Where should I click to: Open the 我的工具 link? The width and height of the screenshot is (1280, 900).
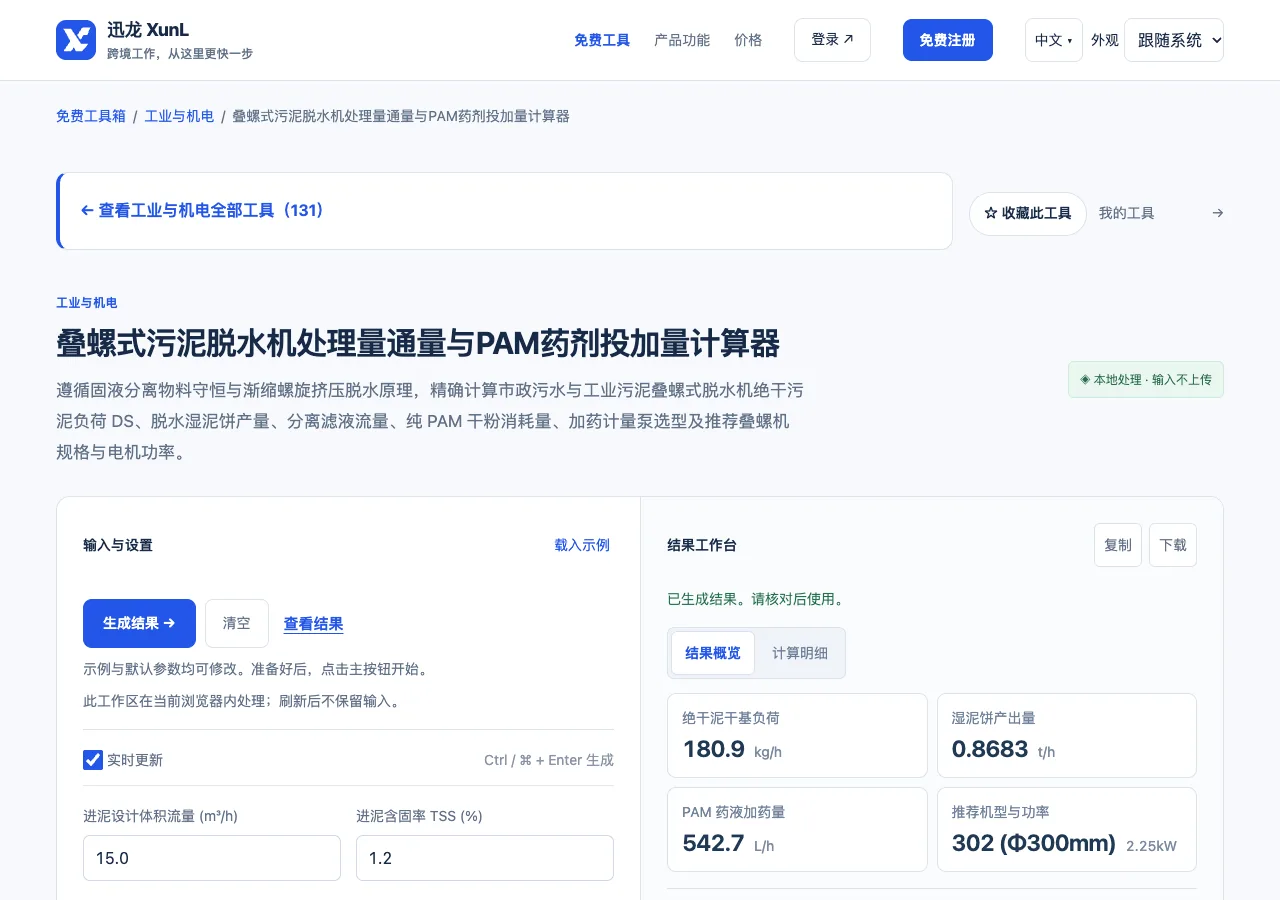(1127, 213)
